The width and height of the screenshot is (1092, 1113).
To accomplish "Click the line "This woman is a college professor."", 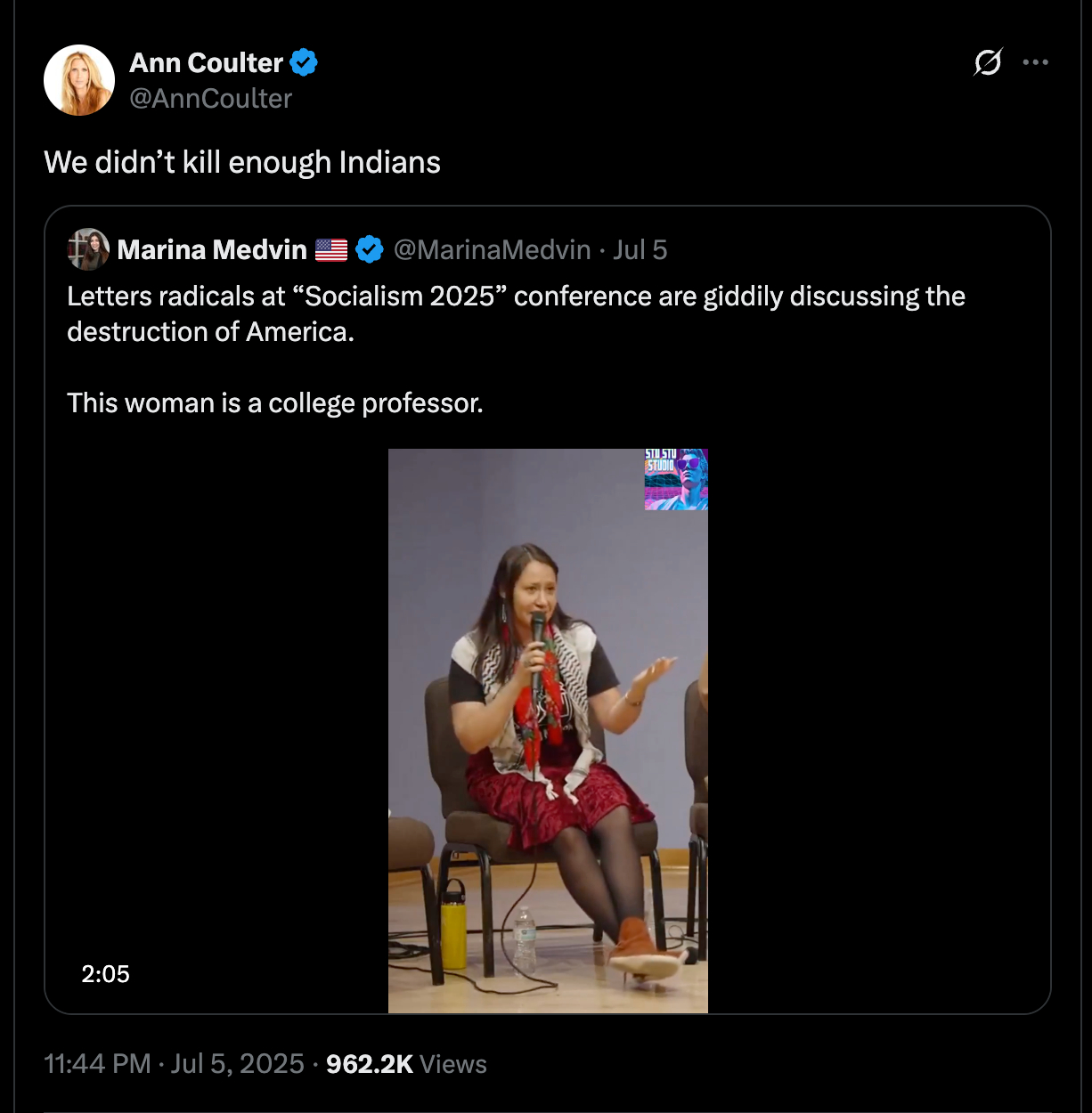I will (274, 403).
